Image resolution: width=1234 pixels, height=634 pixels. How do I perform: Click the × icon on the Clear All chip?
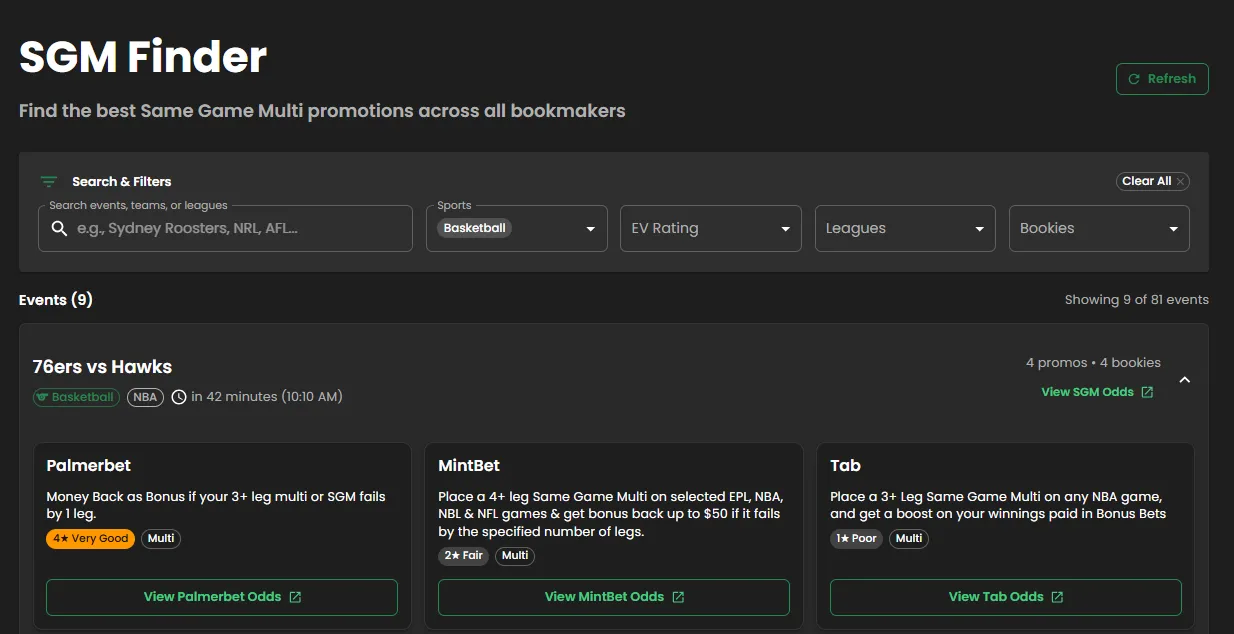(x=1179, y=181)
